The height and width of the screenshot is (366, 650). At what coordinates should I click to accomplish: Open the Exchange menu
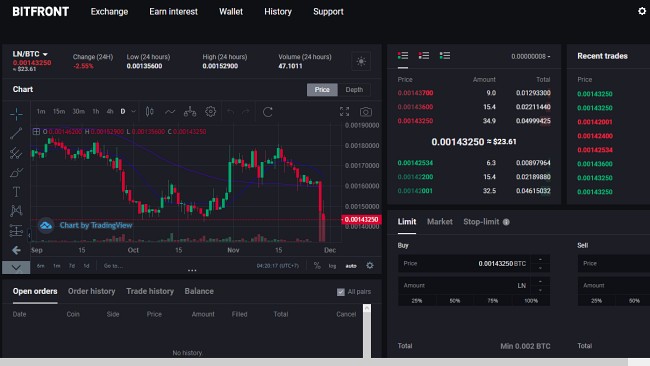109,12
